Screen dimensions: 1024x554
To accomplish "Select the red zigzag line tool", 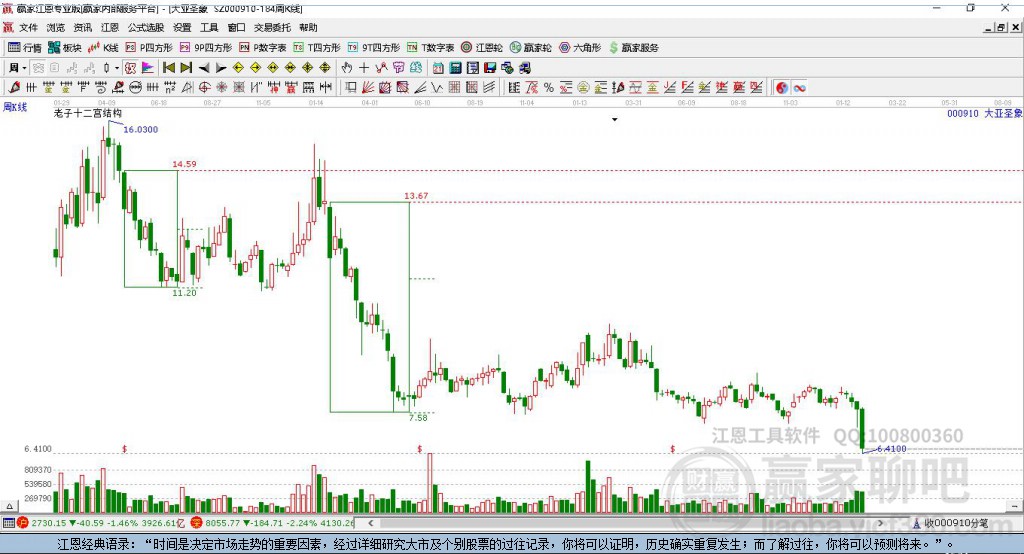I will click(381, 68).
